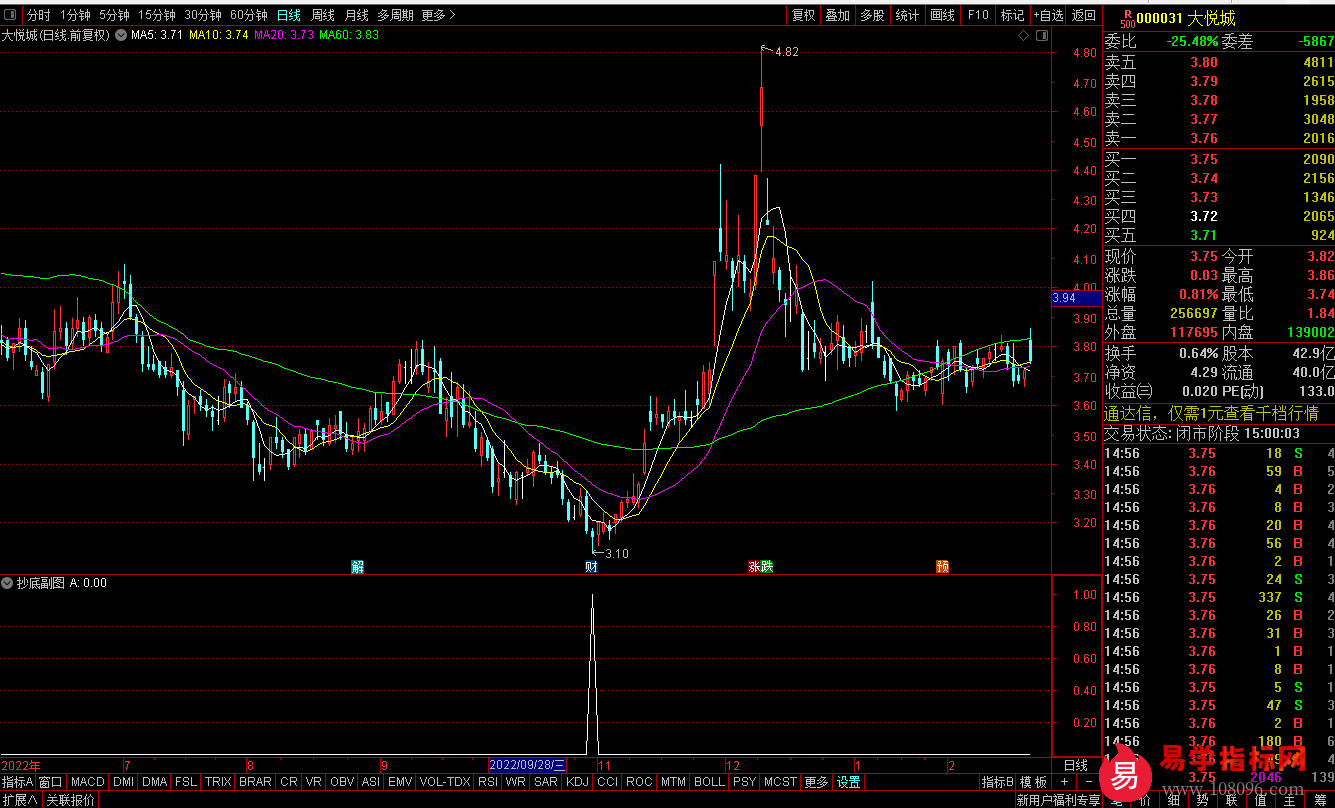This screenshot has height=808, width=1335.
Task: Select the RSI indicator
Action: point(488,782)
